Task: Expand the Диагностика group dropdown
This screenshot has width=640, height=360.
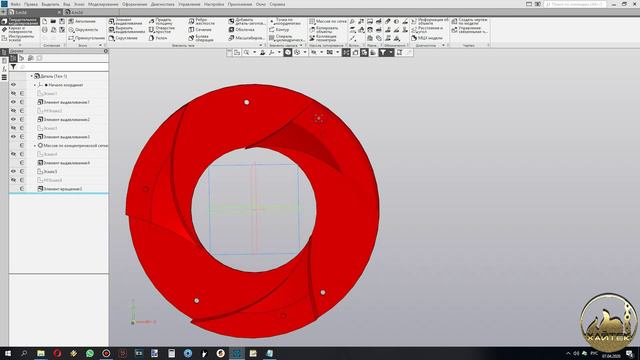Action: click(443, 45)
